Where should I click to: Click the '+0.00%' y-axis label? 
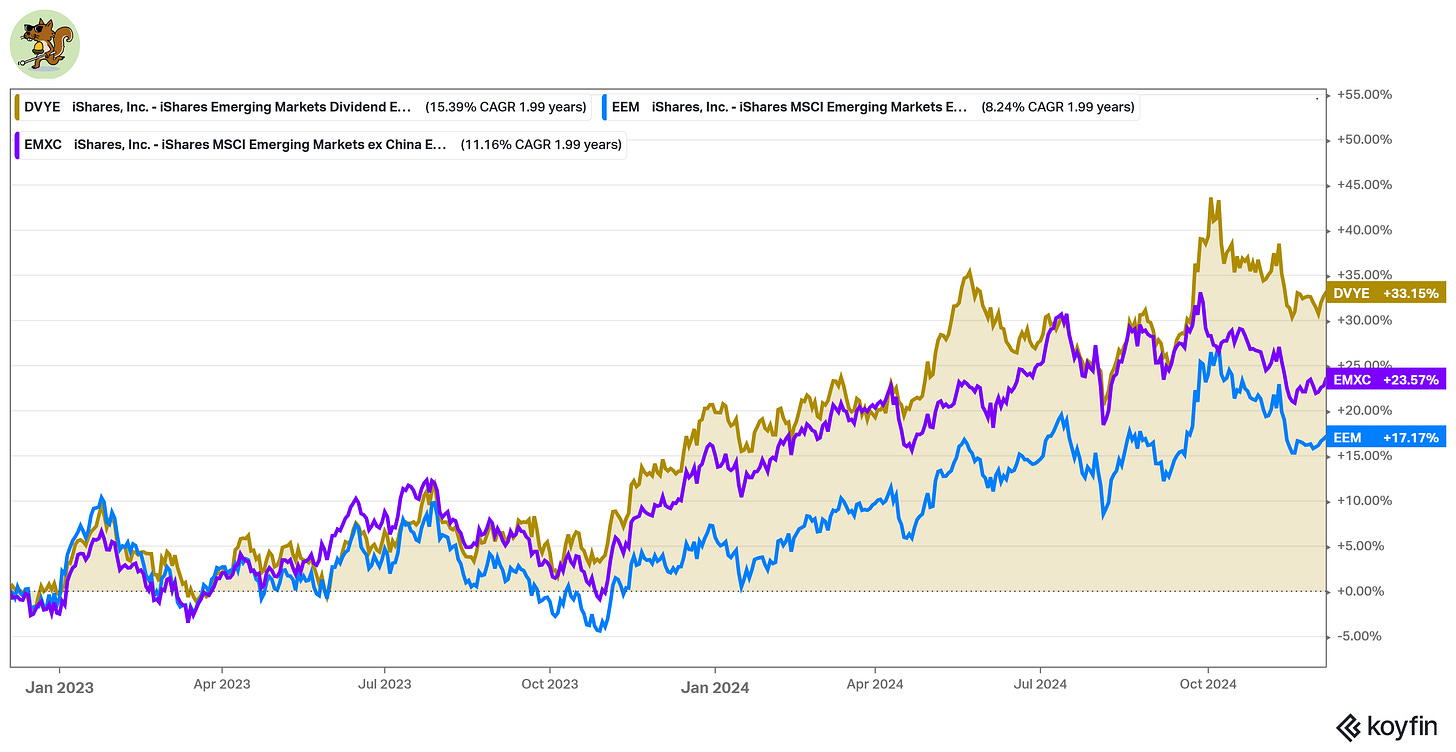1360,591
